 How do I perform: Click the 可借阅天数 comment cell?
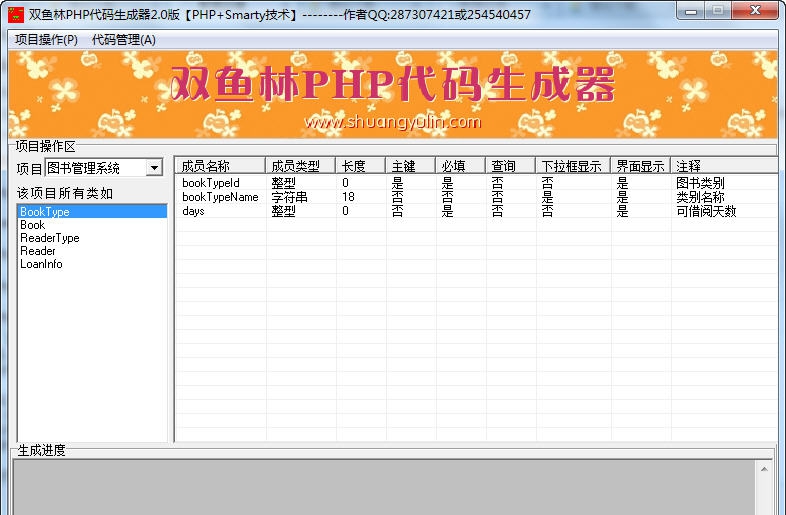706,211
